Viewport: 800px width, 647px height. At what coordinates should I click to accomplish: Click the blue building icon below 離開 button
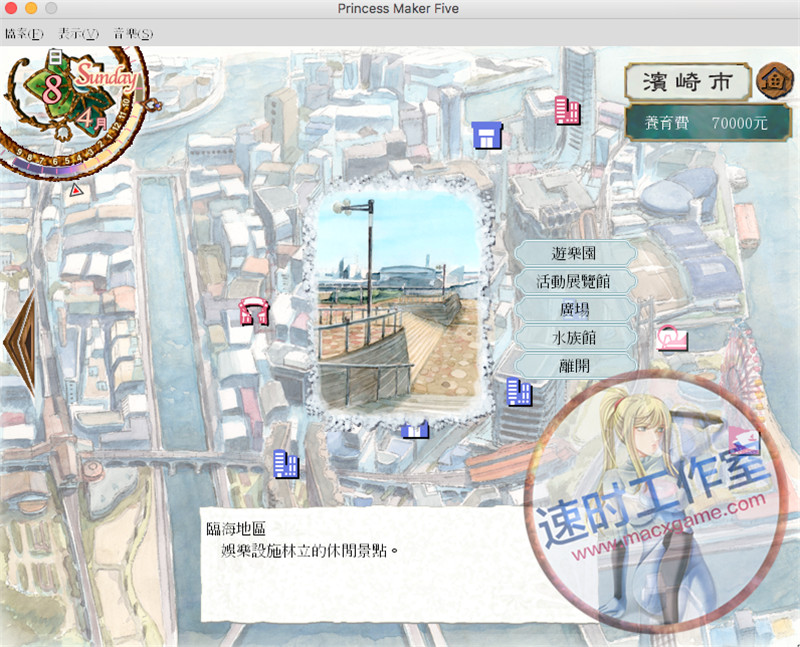click(519, 392)
